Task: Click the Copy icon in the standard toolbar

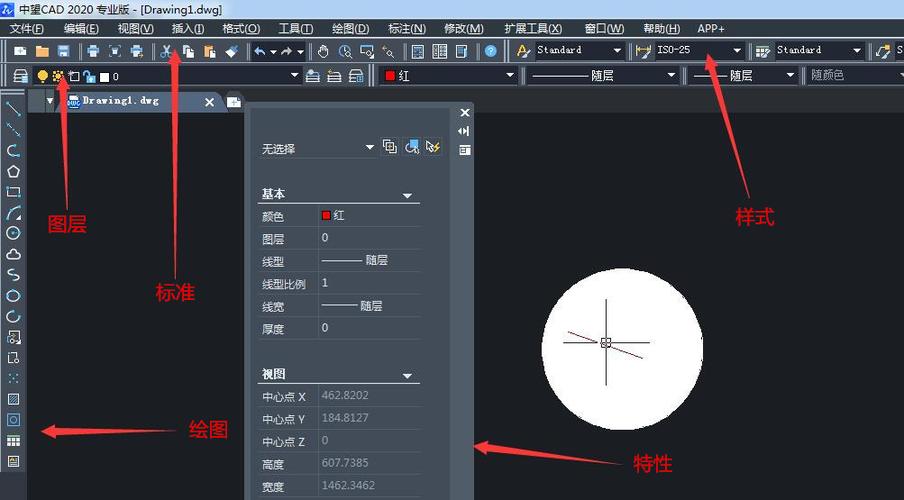Action: 189,51
